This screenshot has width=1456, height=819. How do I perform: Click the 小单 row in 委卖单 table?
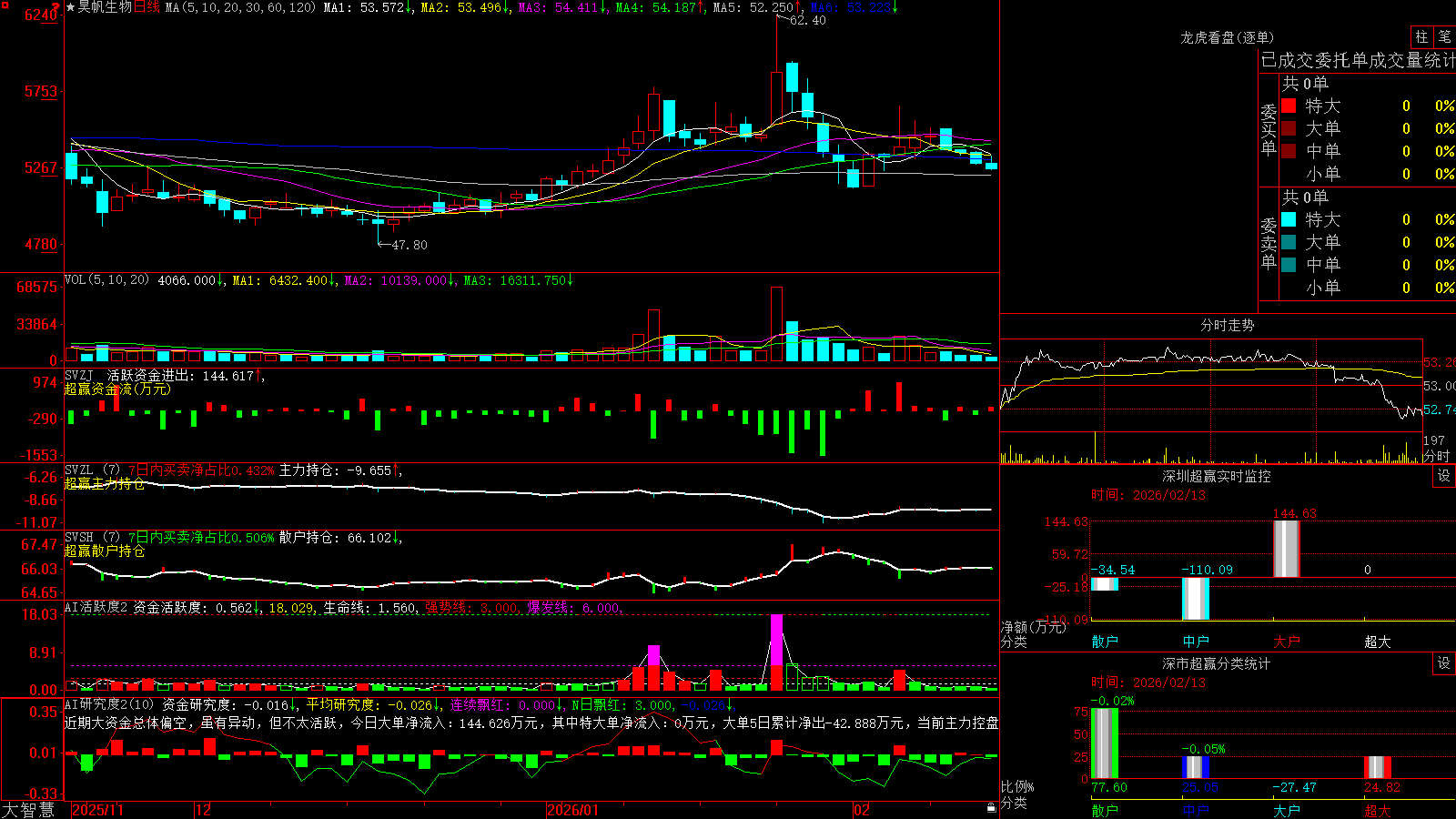tap(1368, 288)
